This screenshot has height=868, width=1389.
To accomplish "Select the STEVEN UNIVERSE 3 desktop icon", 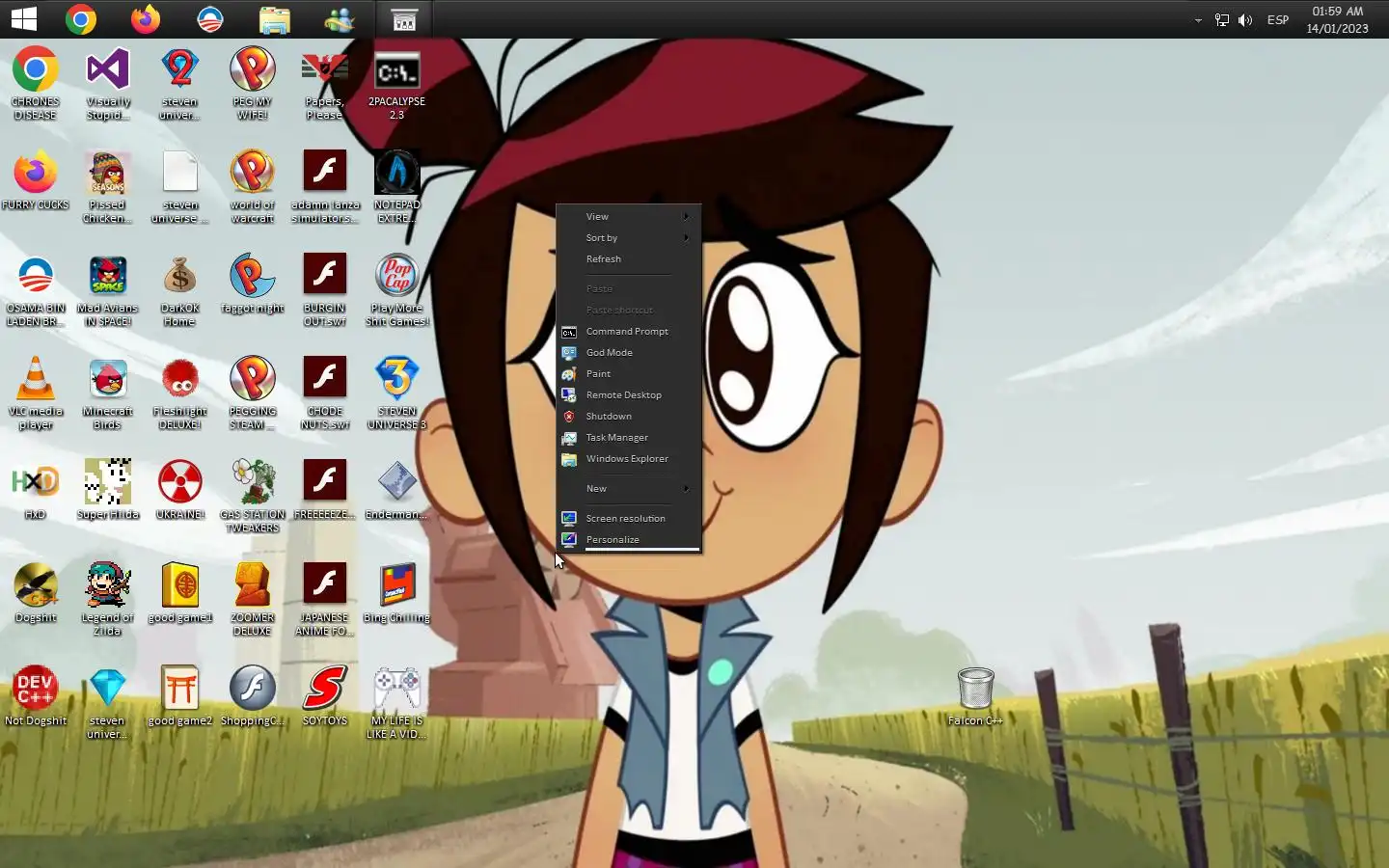I will (396, 393).
